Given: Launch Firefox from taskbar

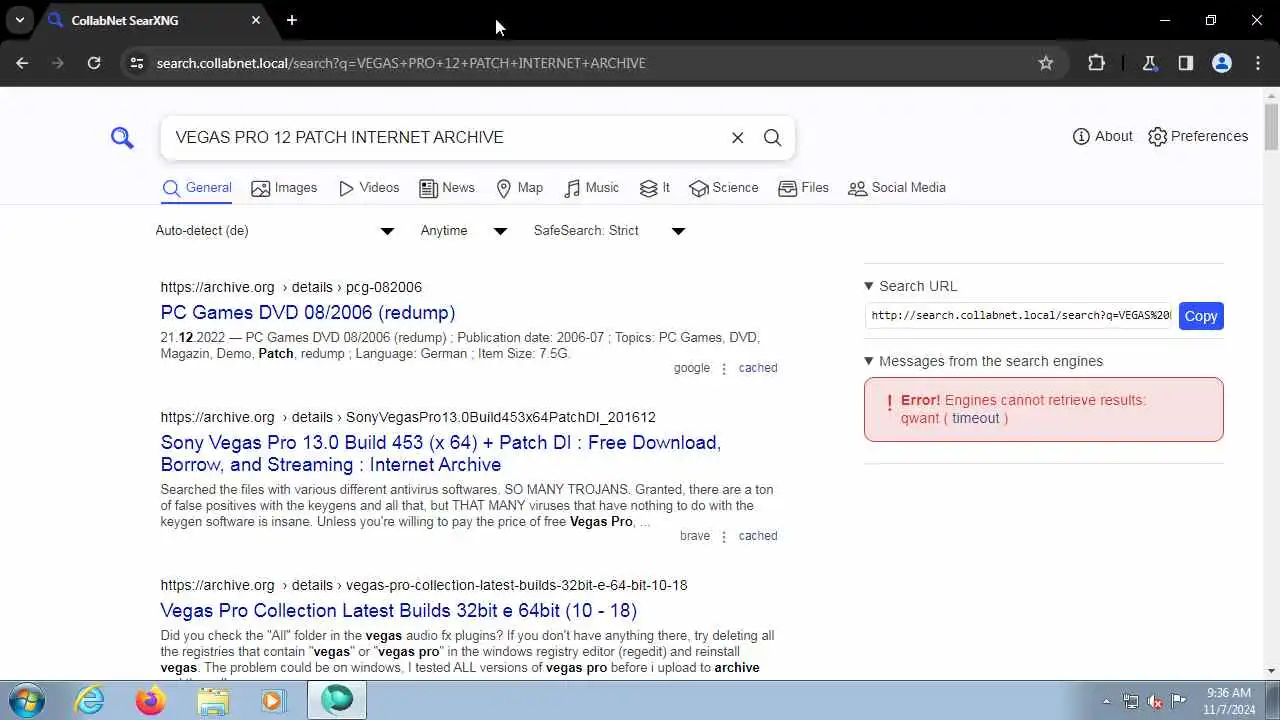Looking at the screenshot, I should coord(151,700).
